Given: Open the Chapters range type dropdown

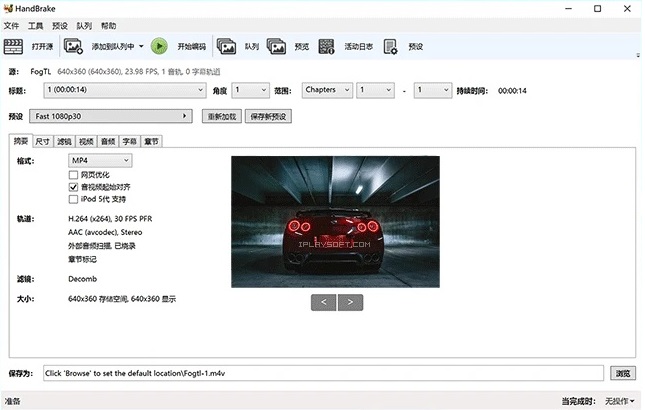Looking at the screenshot, I should tap(327, 90).
